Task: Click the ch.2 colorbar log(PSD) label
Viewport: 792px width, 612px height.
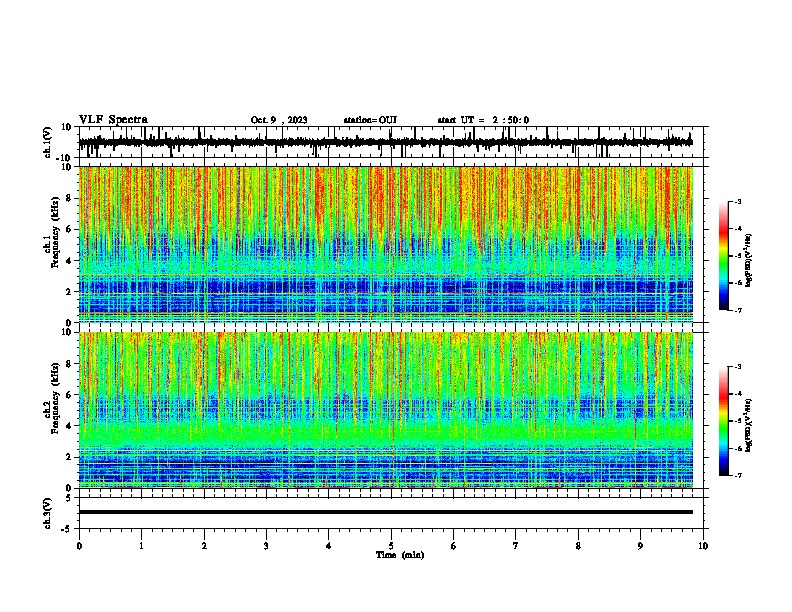Action: (748, 425)
